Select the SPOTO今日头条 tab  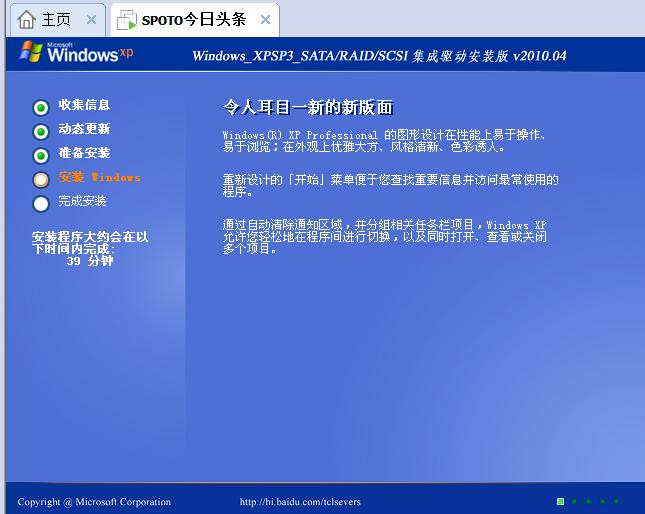[195, 20]
